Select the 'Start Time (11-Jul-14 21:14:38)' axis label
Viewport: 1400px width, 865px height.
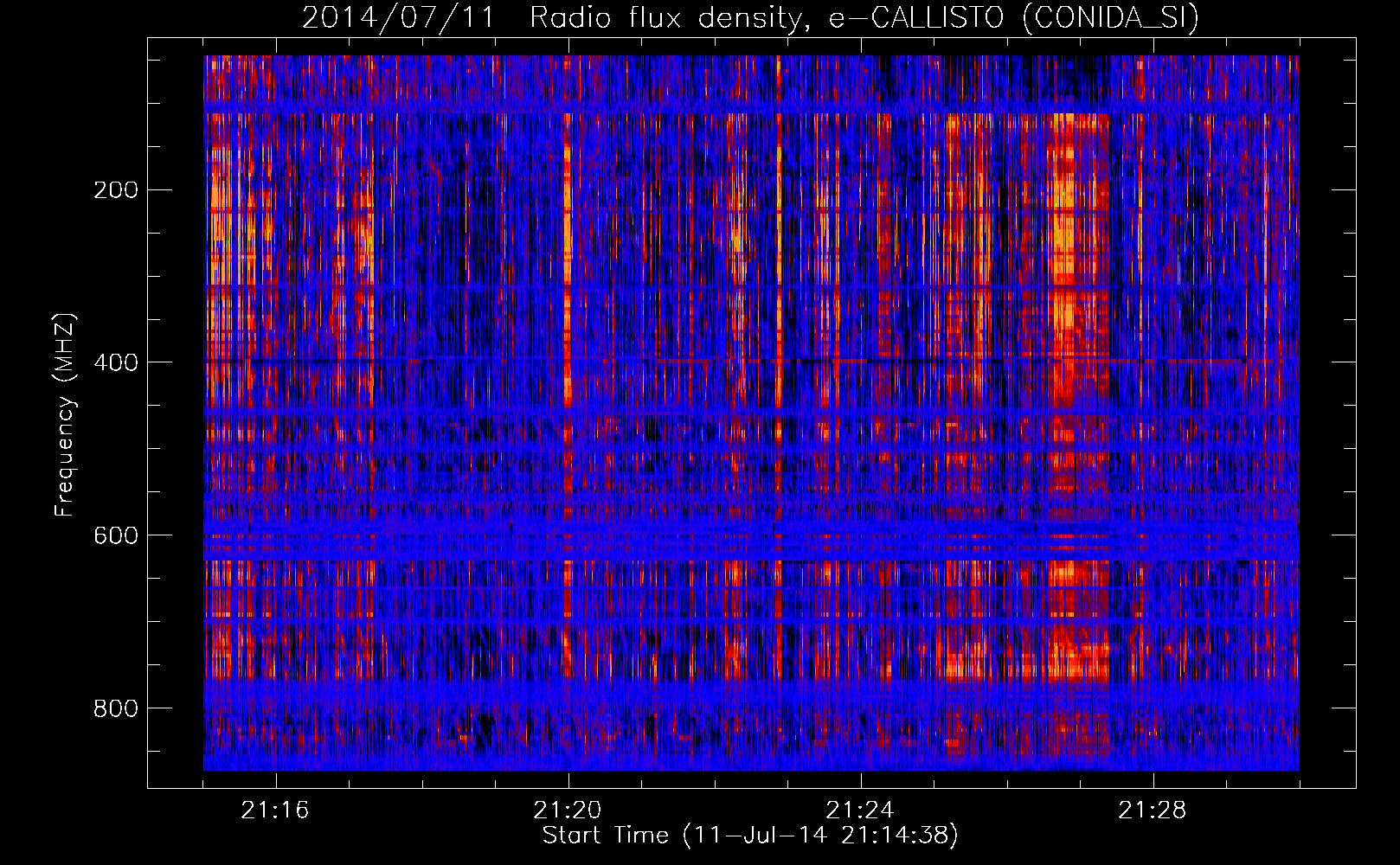coord(750,836)
